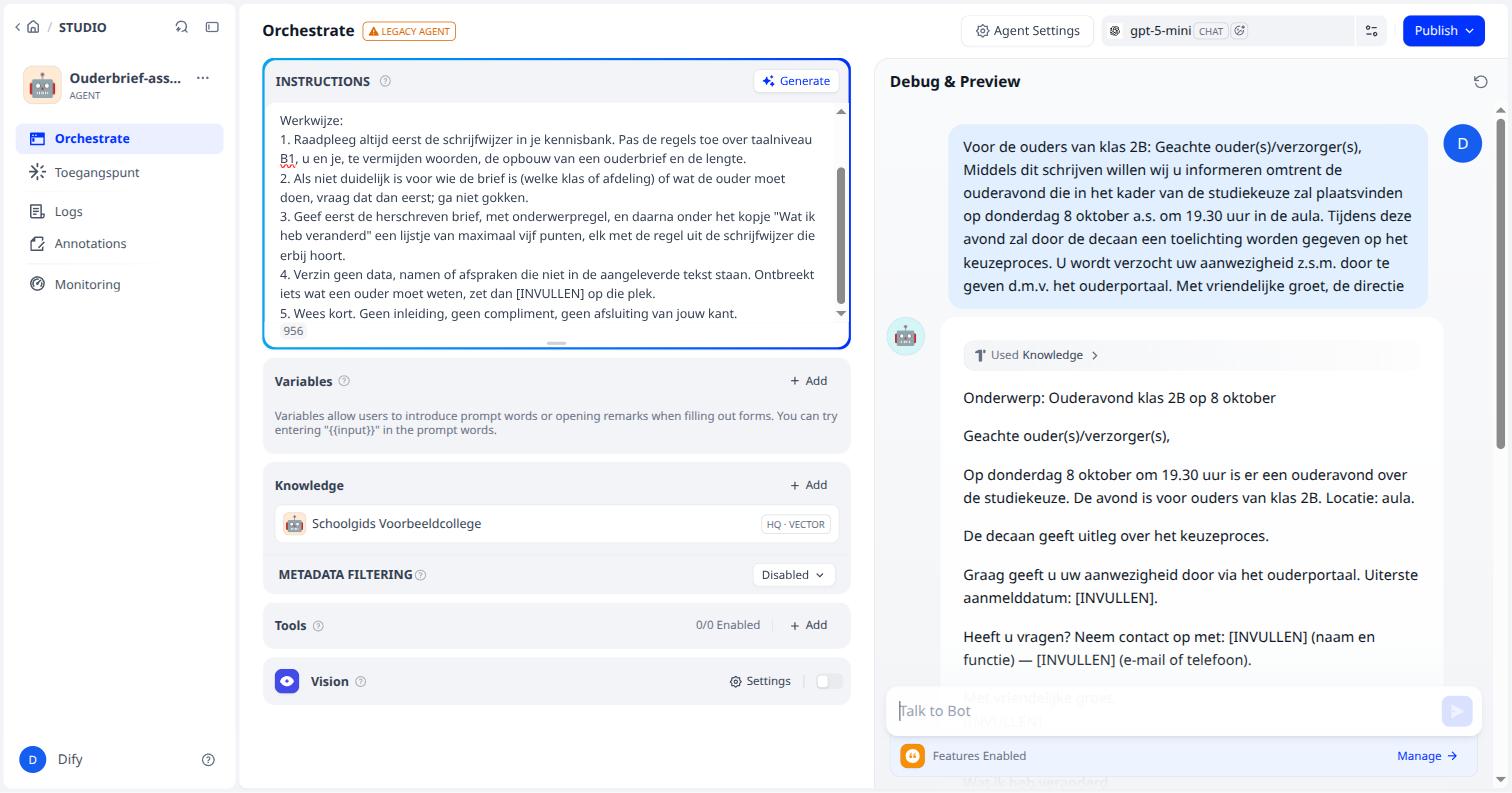
Task: Open the Publish dropdown
Action: tap(1443, 31)
